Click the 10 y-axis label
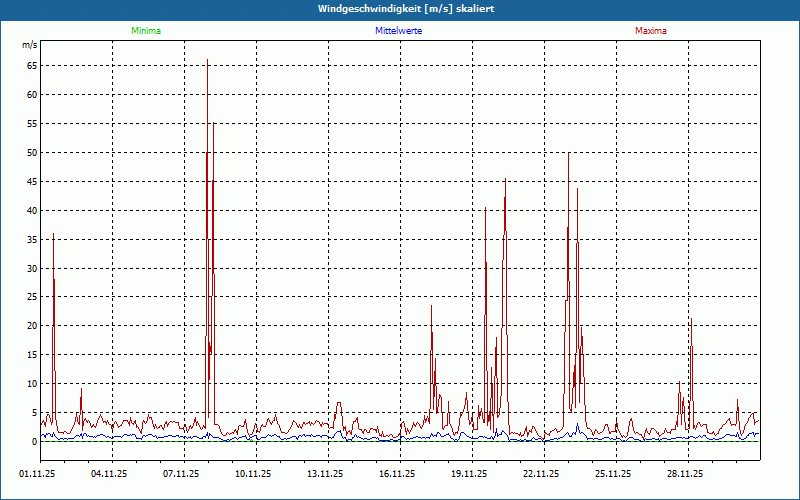This screenshot has width=800, height=500. (x=33, y=384)
